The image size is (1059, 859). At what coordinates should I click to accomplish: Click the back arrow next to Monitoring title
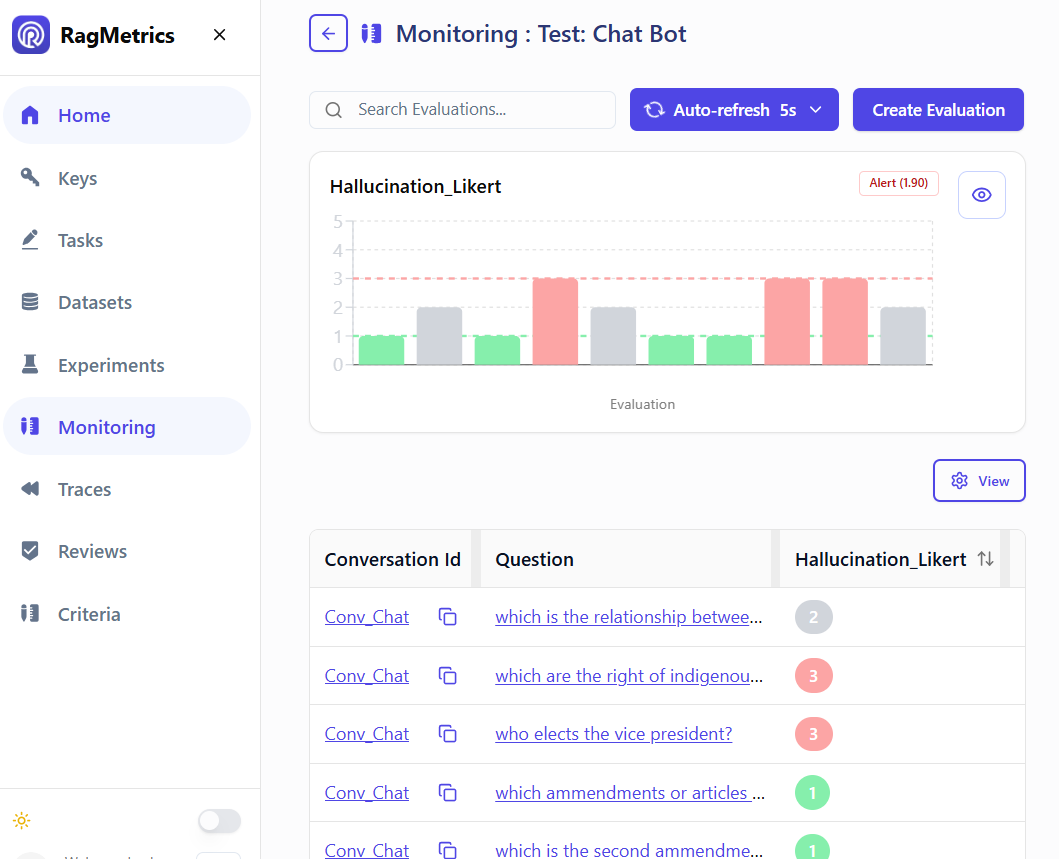coord(328,33)
